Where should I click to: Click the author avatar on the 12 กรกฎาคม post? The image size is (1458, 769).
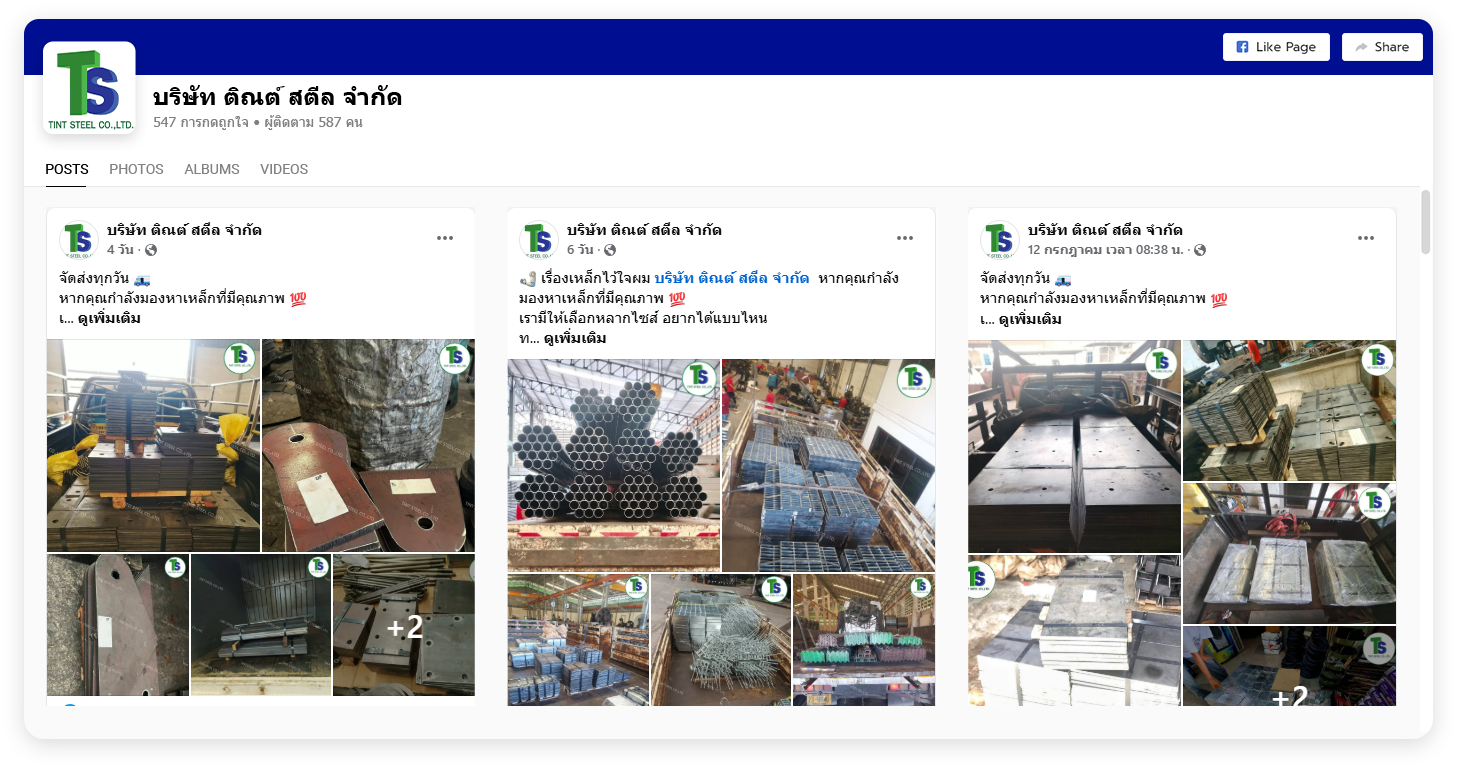[999, 240]
